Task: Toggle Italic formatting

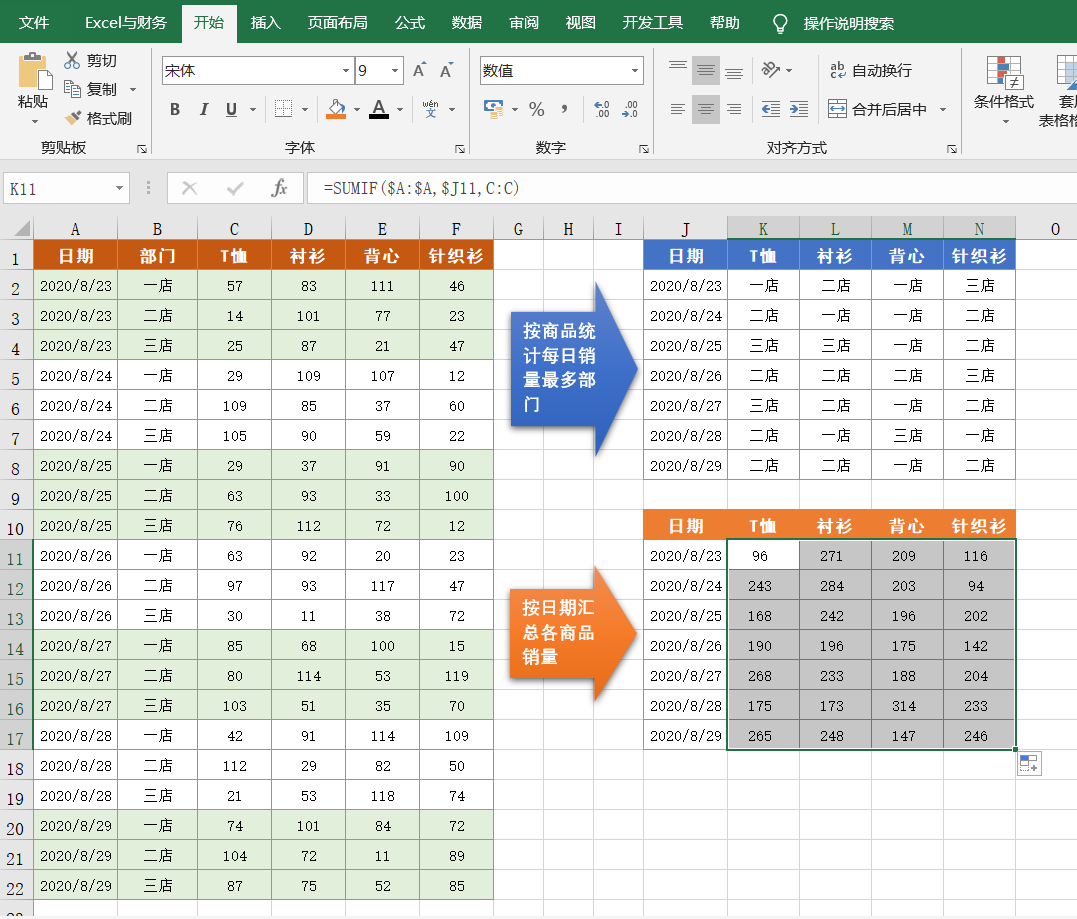Action: point(203,109)
